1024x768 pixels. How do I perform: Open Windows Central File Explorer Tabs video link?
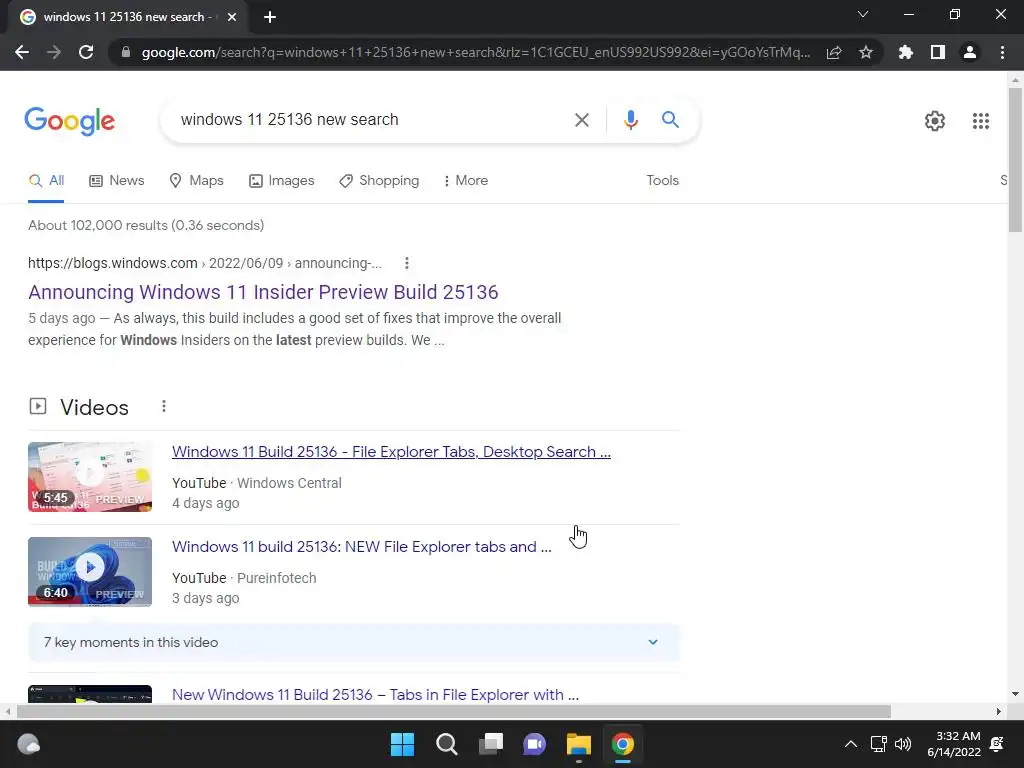pyautogui.click(x=391, y=452)
